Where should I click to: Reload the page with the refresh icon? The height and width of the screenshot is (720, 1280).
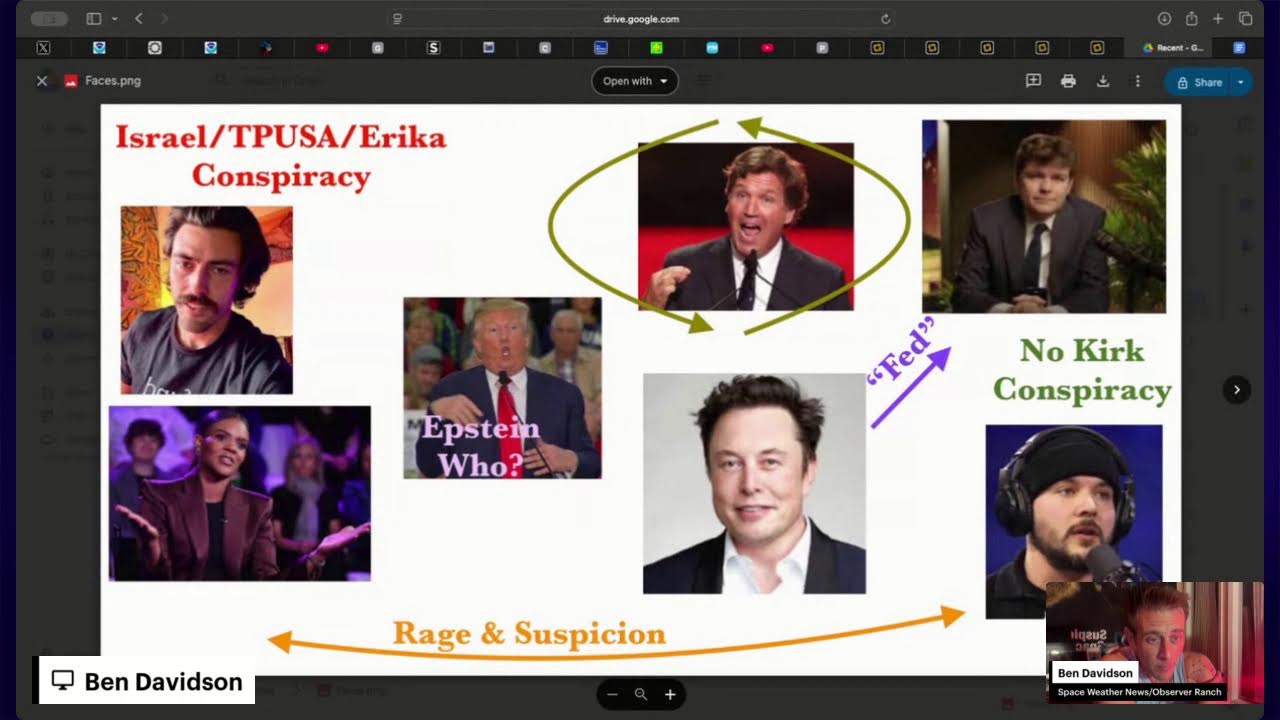click(x=885, y=19)
